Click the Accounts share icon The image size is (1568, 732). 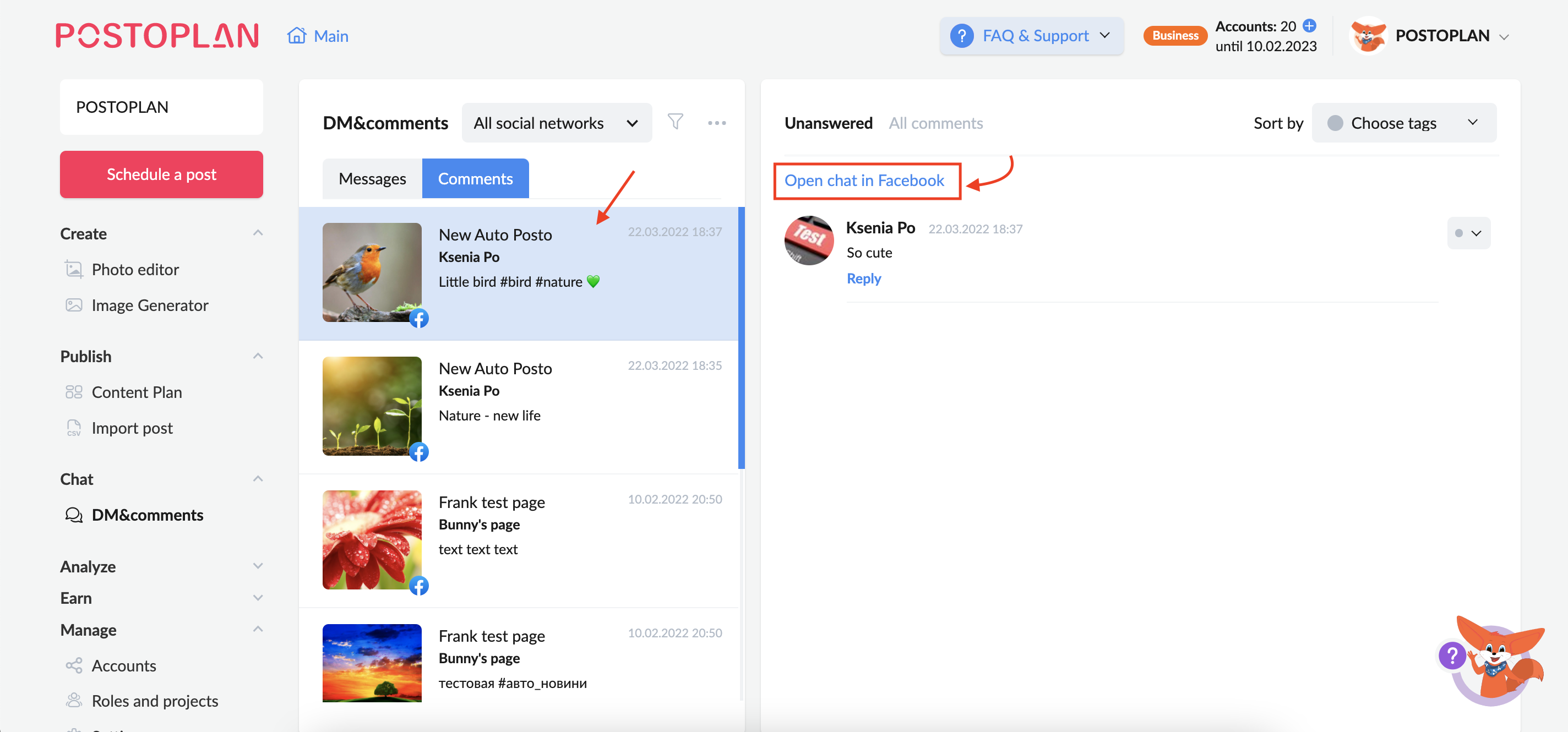pos(74,665)
